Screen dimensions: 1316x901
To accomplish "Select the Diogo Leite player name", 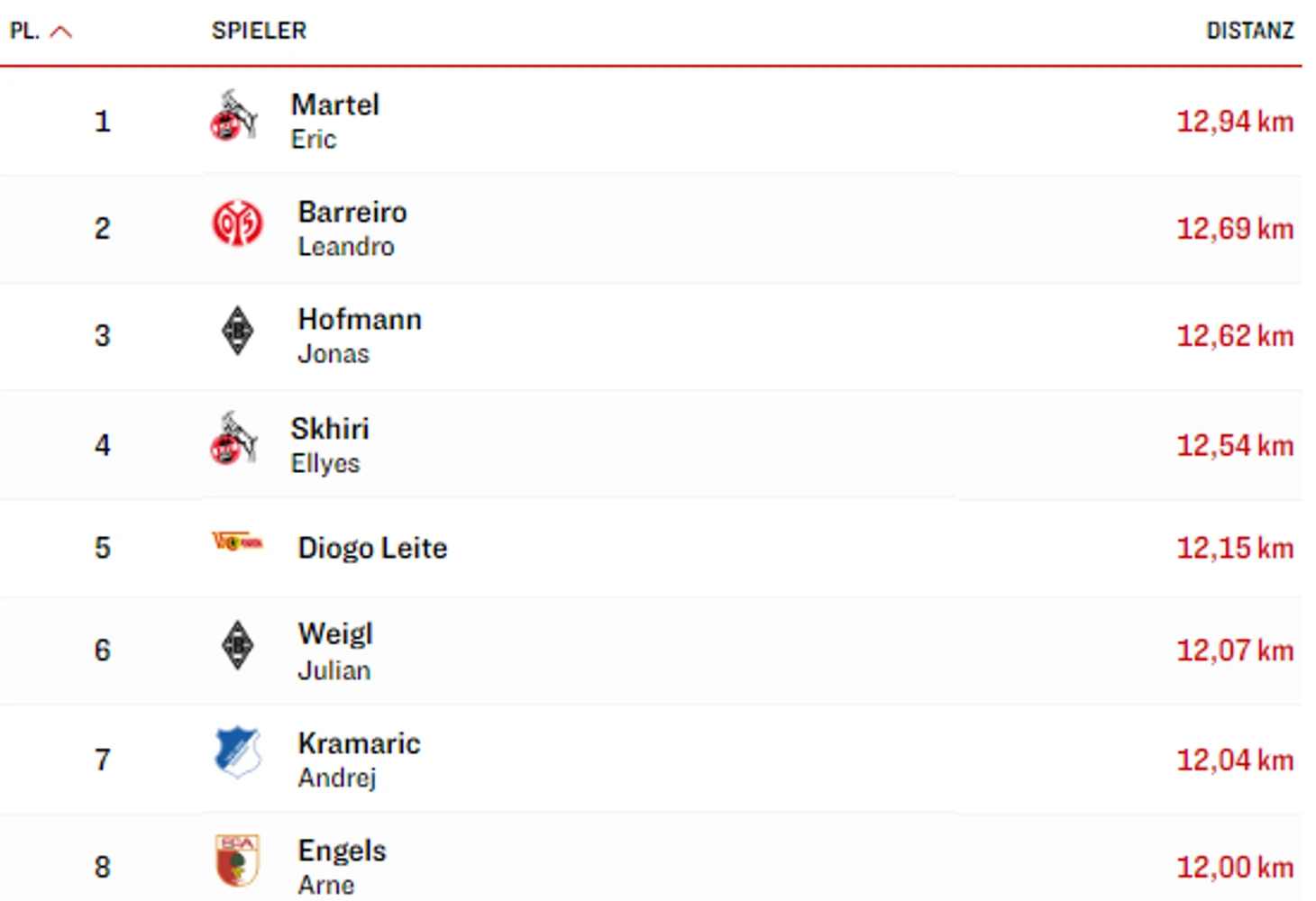I will click(372, 548).
